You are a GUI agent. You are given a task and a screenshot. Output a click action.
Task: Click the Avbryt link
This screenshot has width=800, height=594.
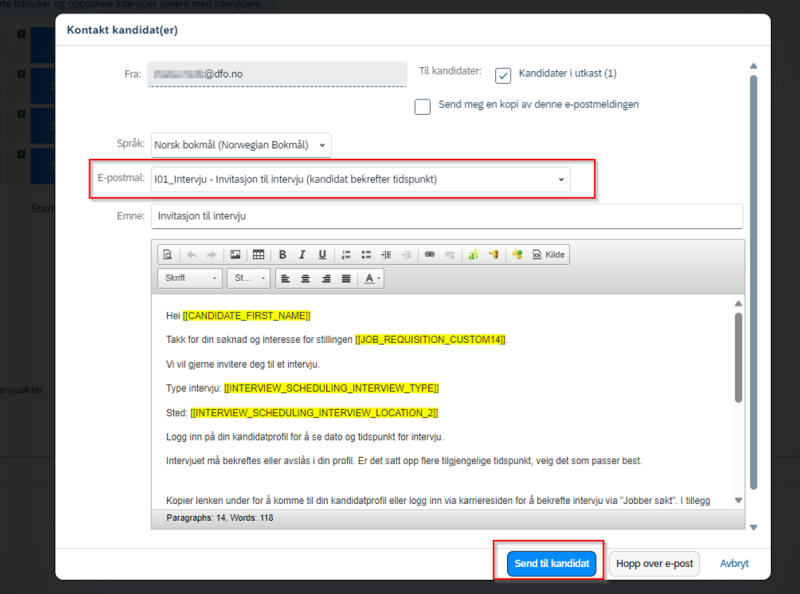click(734, 563)
